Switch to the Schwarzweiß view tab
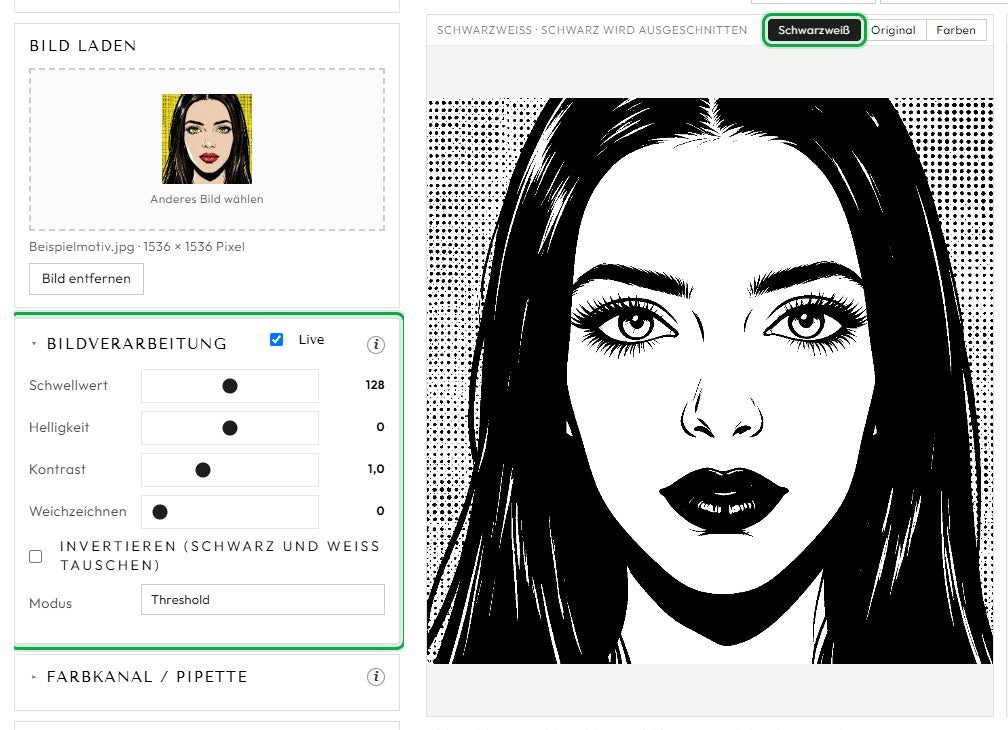The height and width of the screenshot is (730, 1008). click(814, 30)
